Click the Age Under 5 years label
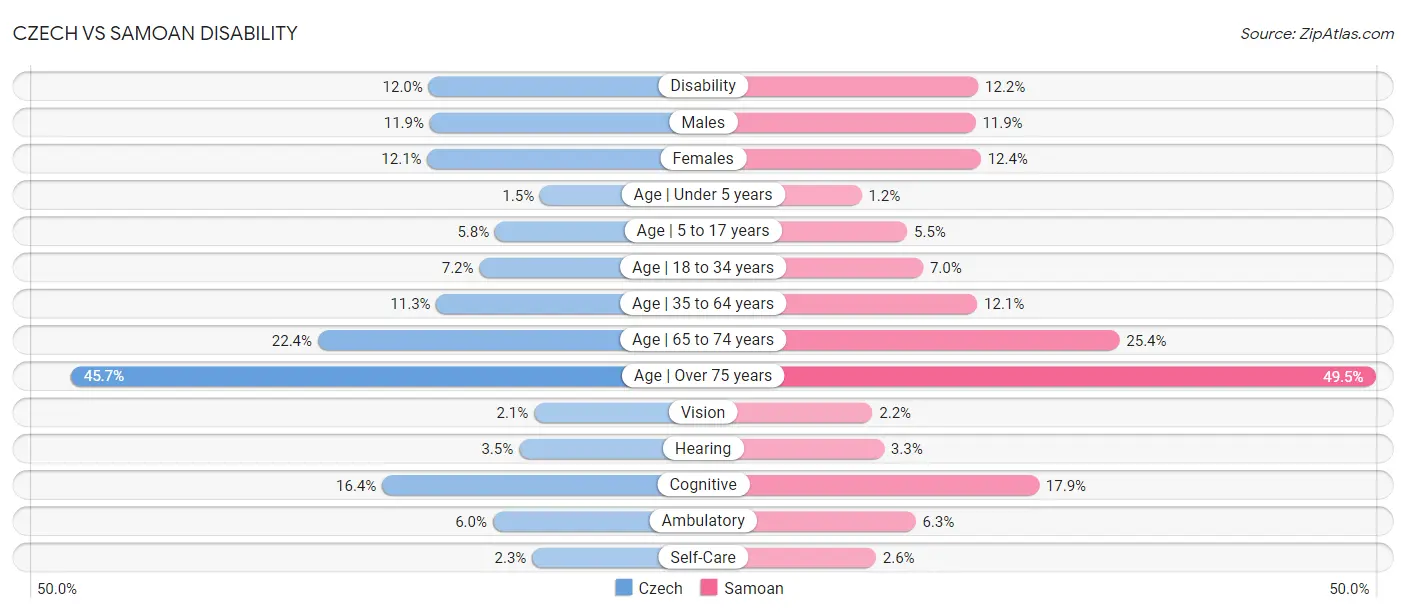 pos(703,195)
